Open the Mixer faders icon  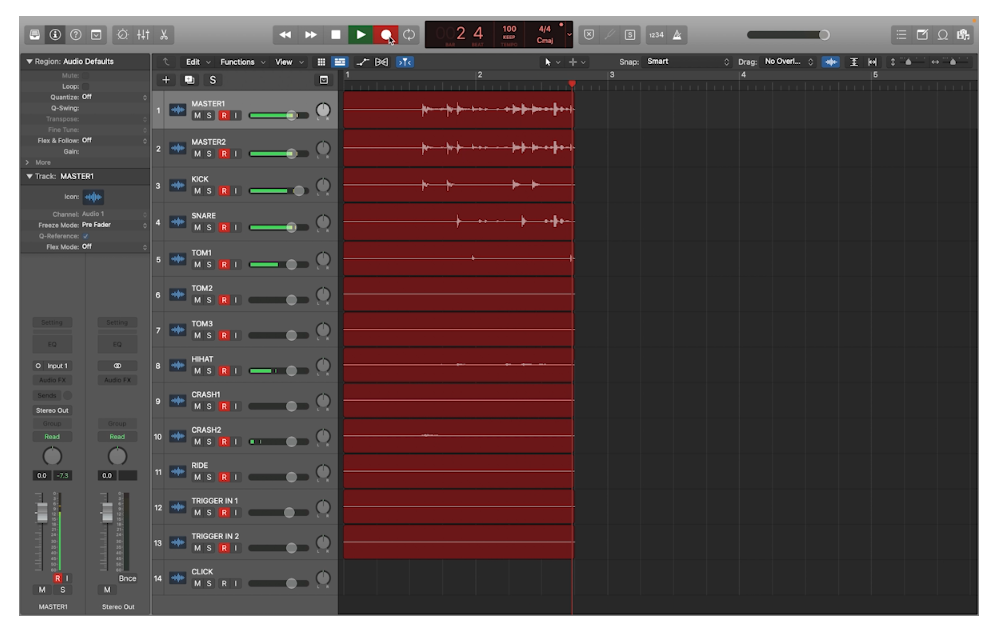(x=143, y=35)
